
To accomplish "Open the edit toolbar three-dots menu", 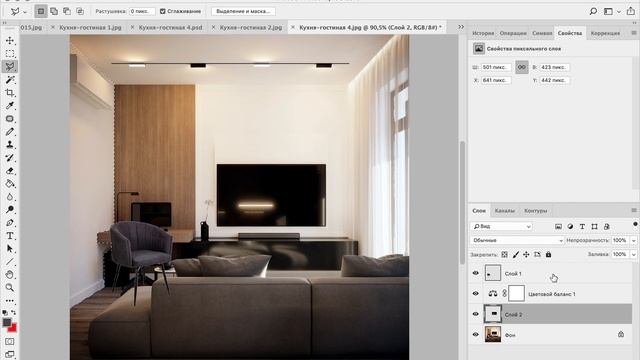I will coord(10,301).
